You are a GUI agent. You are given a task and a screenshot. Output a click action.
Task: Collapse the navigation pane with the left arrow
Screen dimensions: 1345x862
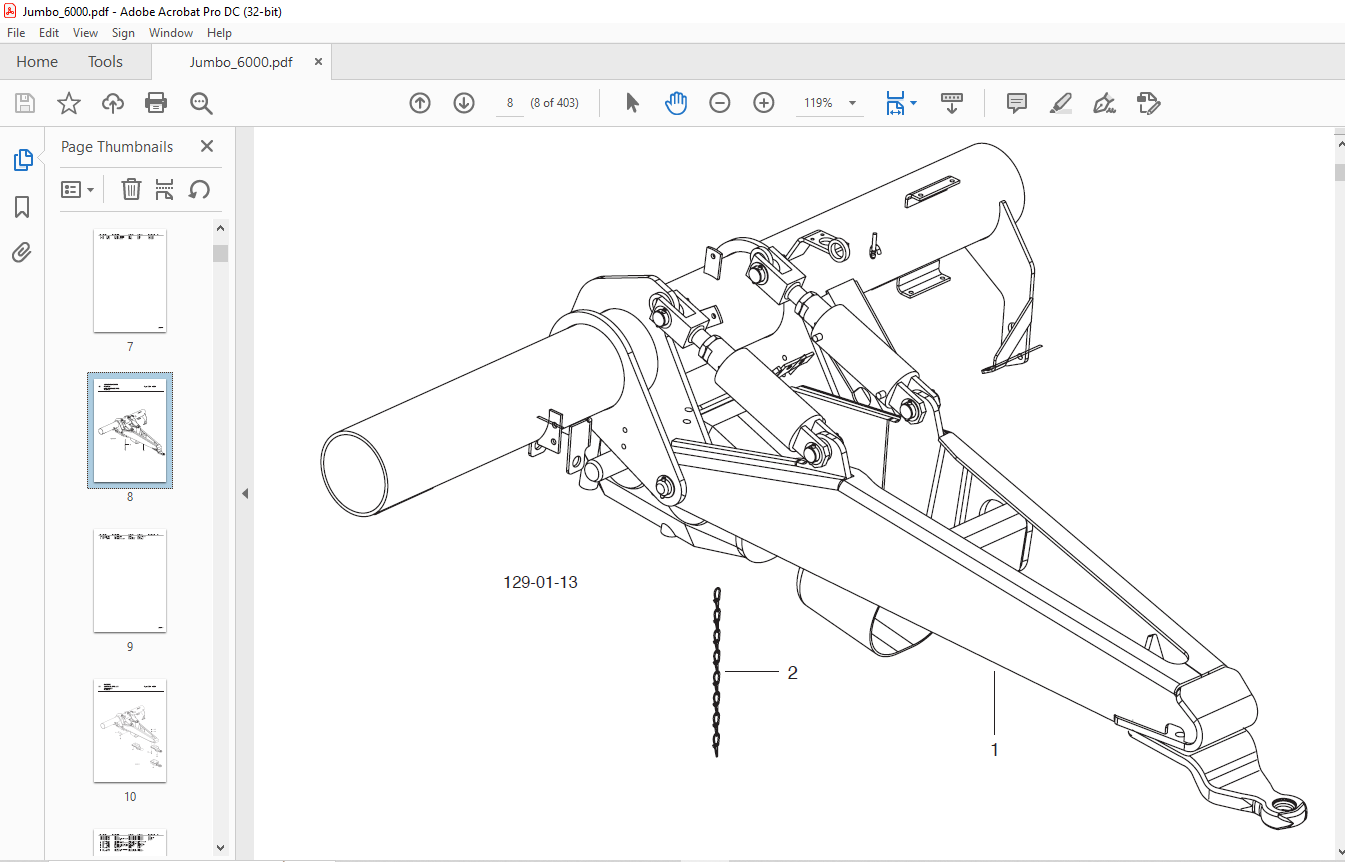pyautogui.click(x=245, y=493)
